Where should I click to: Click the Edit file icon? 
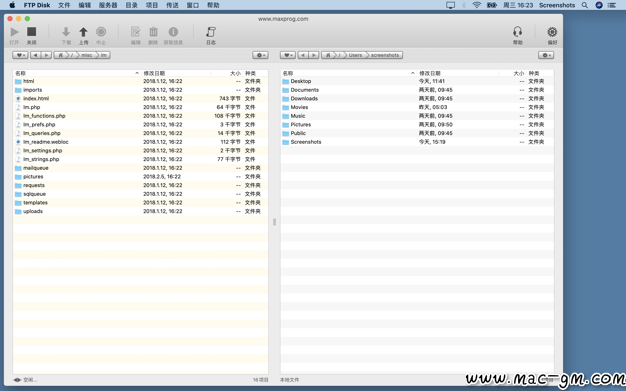tap(135, 32)
